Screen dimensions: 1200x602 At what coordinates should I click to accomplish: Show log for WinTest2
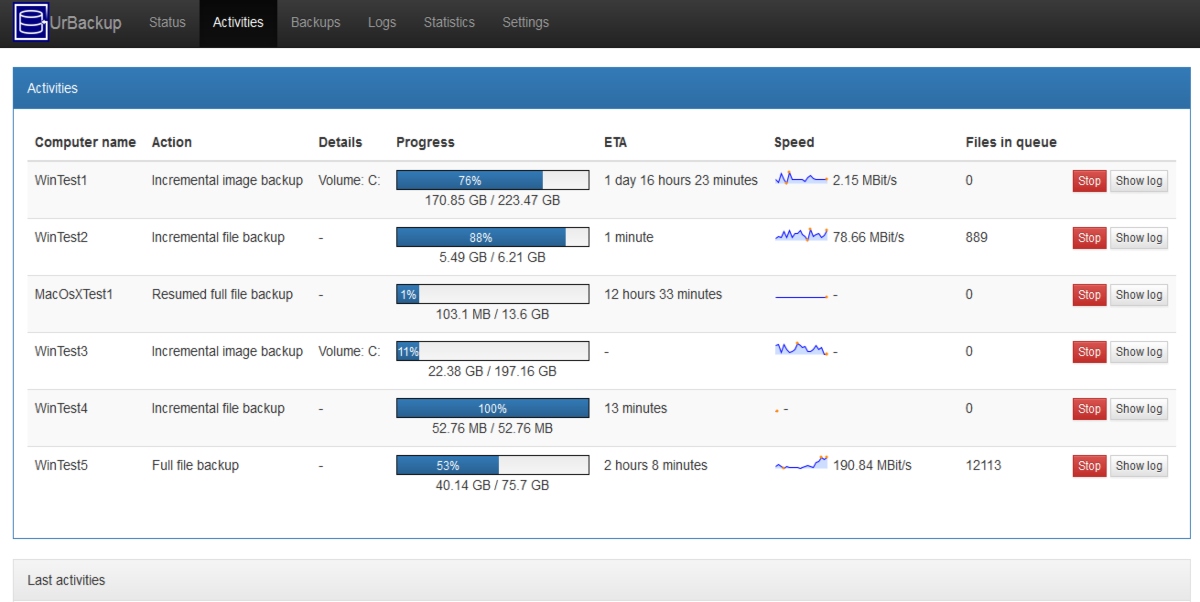click(x=1139, y=238)
